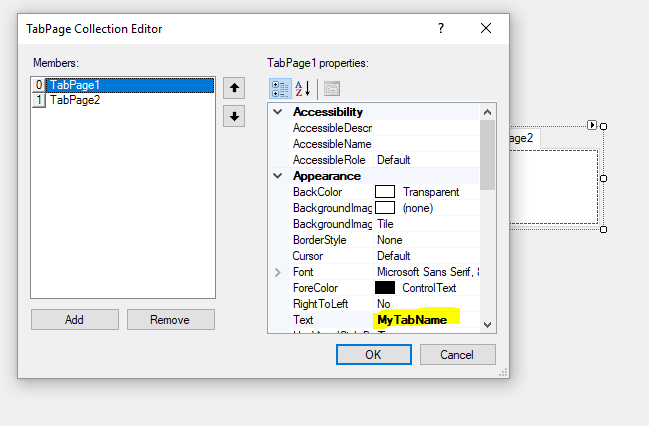Click the index 1 box beside TabPage2
Screen dimensions: 649x426
[x=38, y=100]
